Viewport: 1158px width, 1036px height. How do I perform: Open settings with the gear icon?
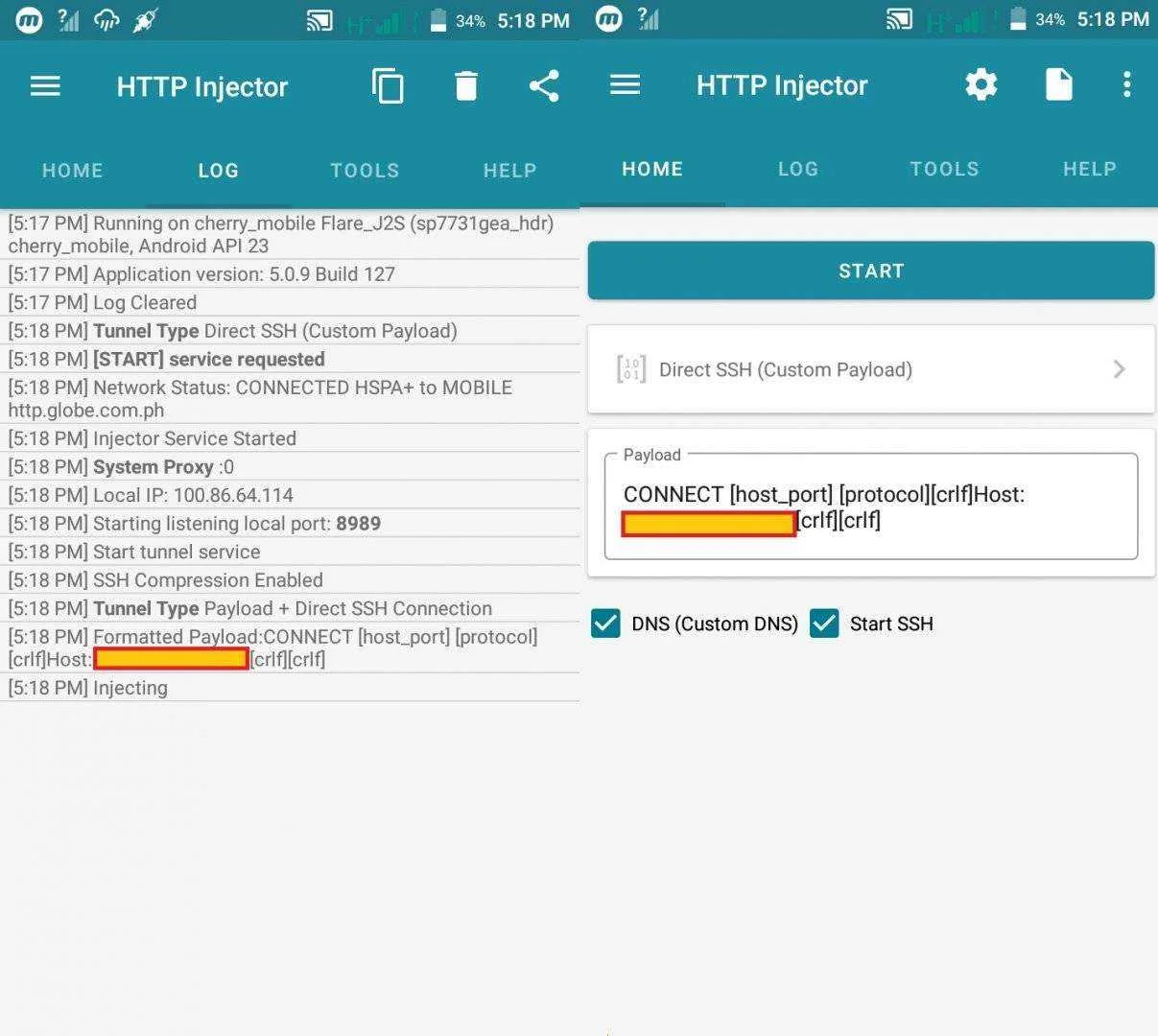click(x=981, y=84)
